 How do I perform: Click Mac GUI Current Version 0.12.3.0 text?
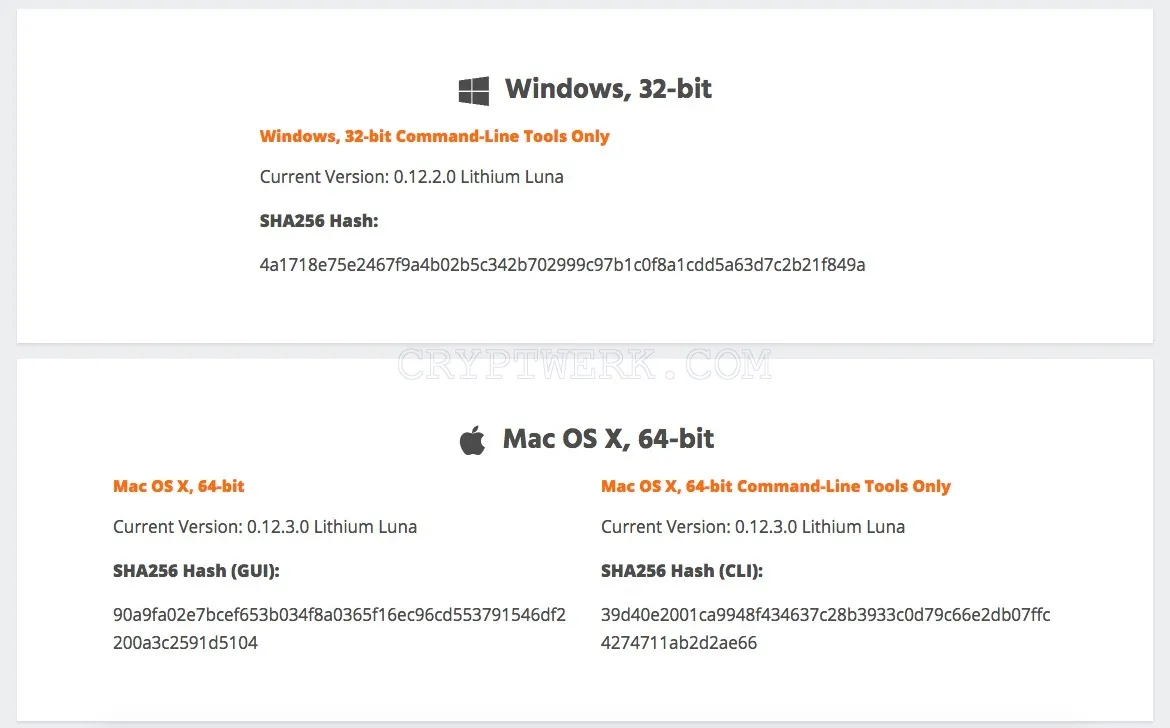click(265, 527)
